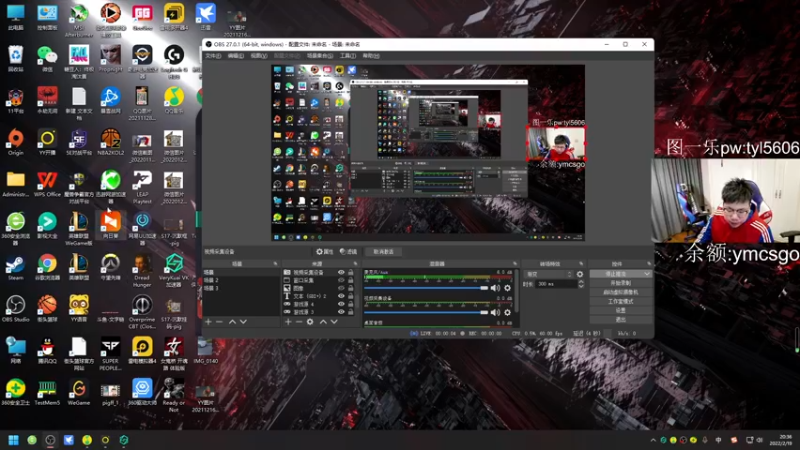Show hidden system tray icons chevron

653,440
